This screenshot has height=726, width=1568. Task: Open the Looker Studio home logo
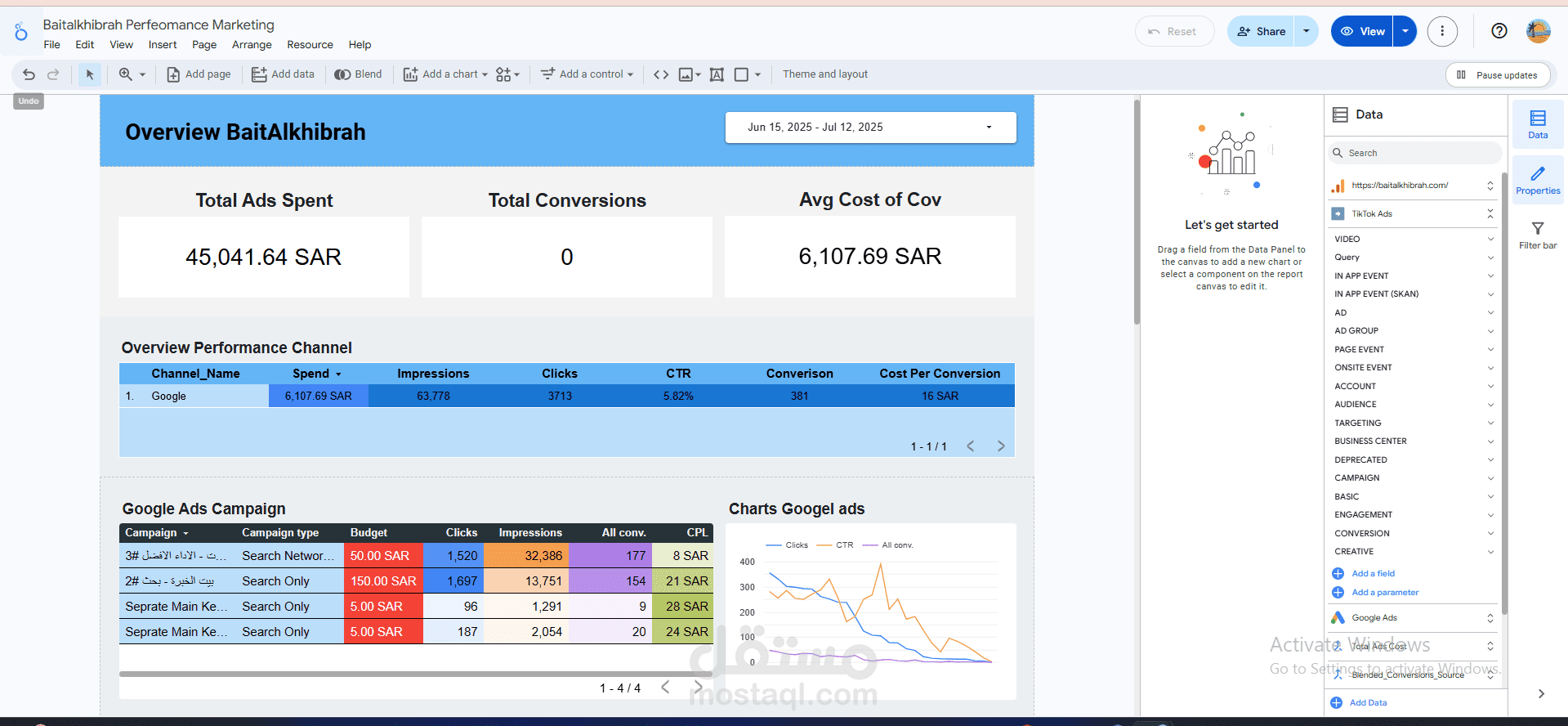(21, 32)
